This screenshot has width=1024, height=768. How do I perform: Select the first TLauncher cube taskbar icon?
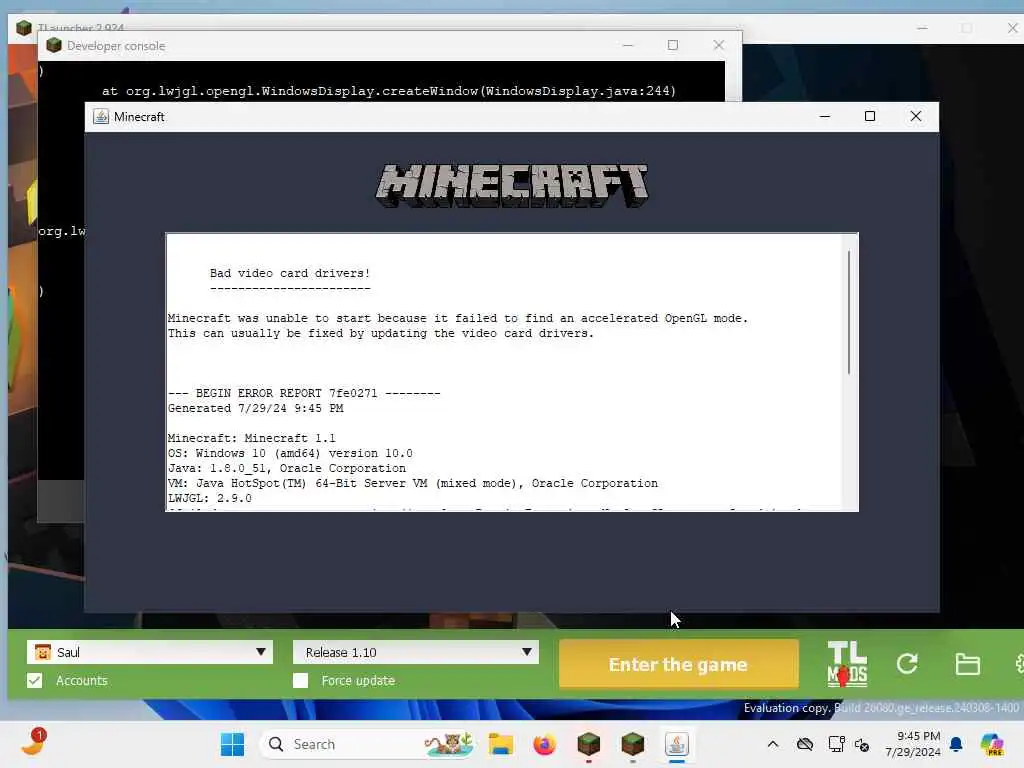click(588, 744)
